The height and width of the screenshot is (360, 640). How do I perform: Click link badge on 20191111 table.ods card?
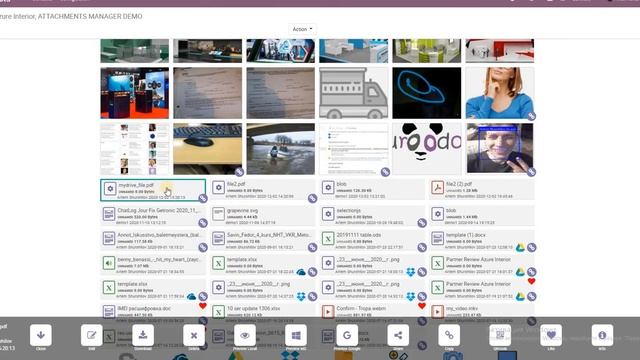pos(422,247)
